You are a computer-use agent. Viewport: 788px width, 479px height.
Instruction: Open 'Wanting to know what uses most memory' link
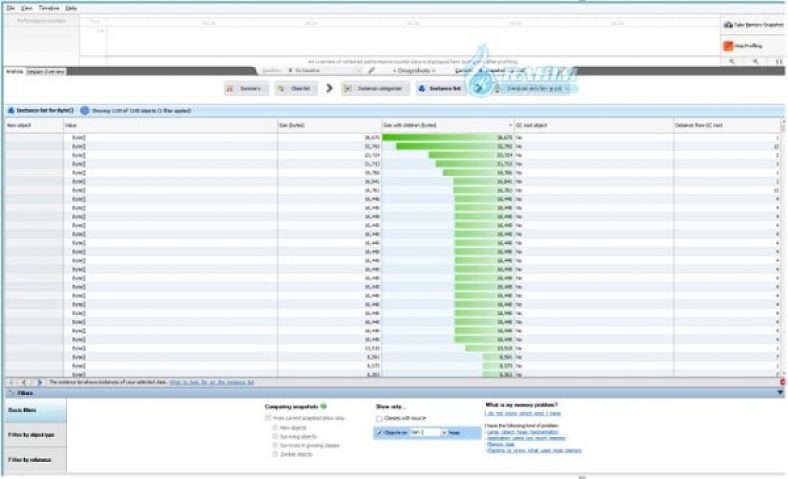(x=534, y=450)
